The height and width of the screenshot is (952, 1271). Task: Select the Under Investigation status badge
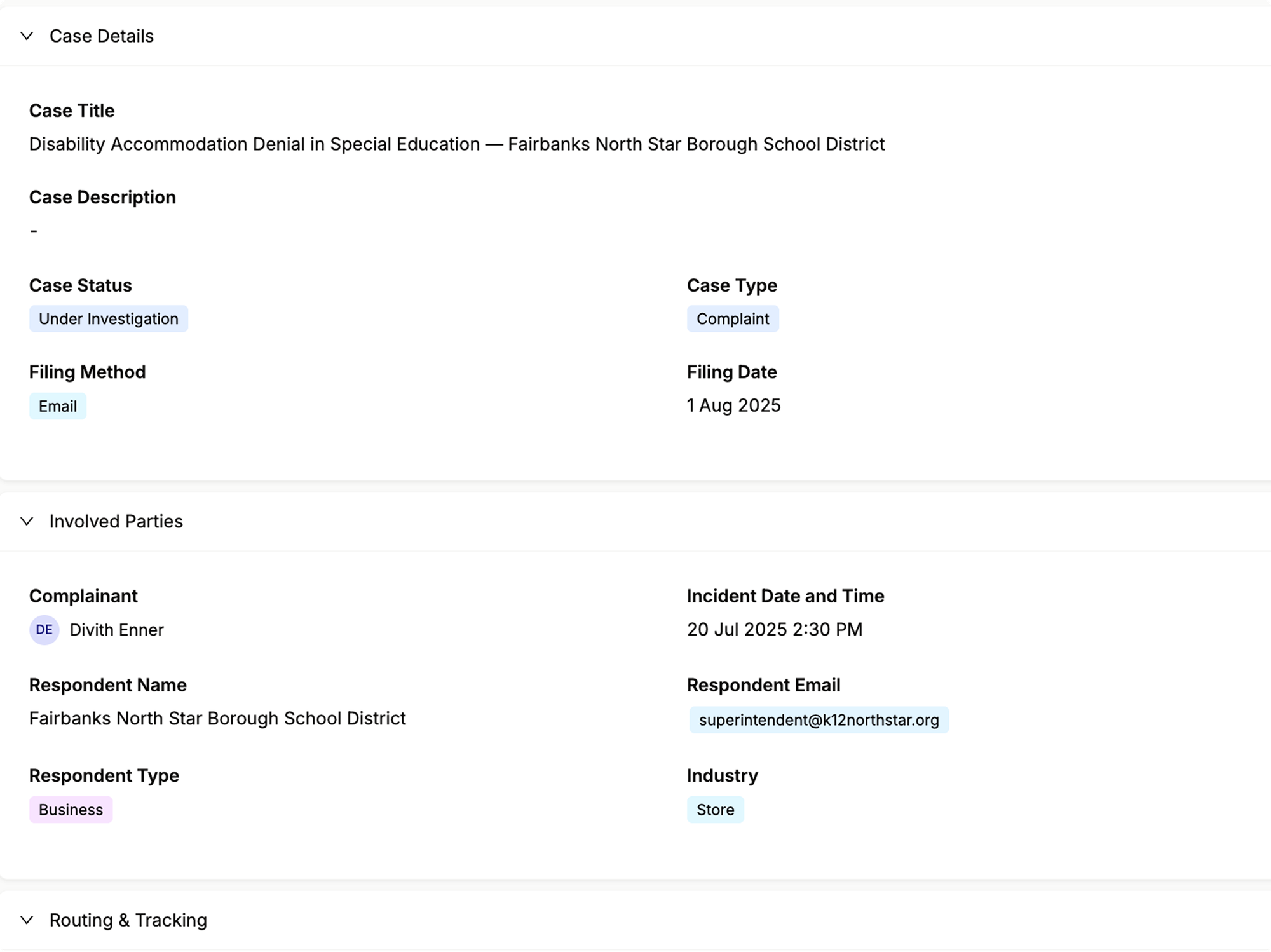(108, 319)
